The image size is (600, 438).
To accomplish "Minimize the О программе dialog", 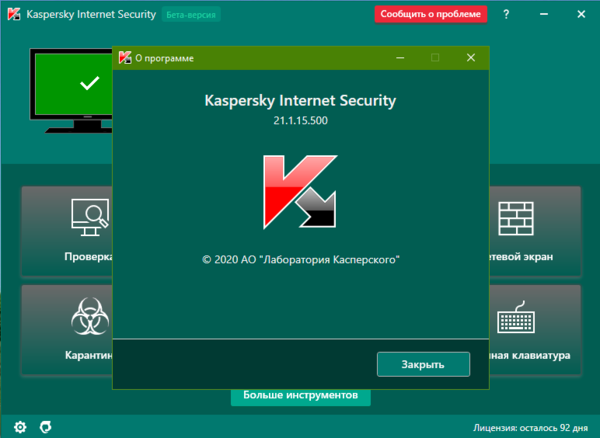I will pyautogui.click(x=400, y=58).
